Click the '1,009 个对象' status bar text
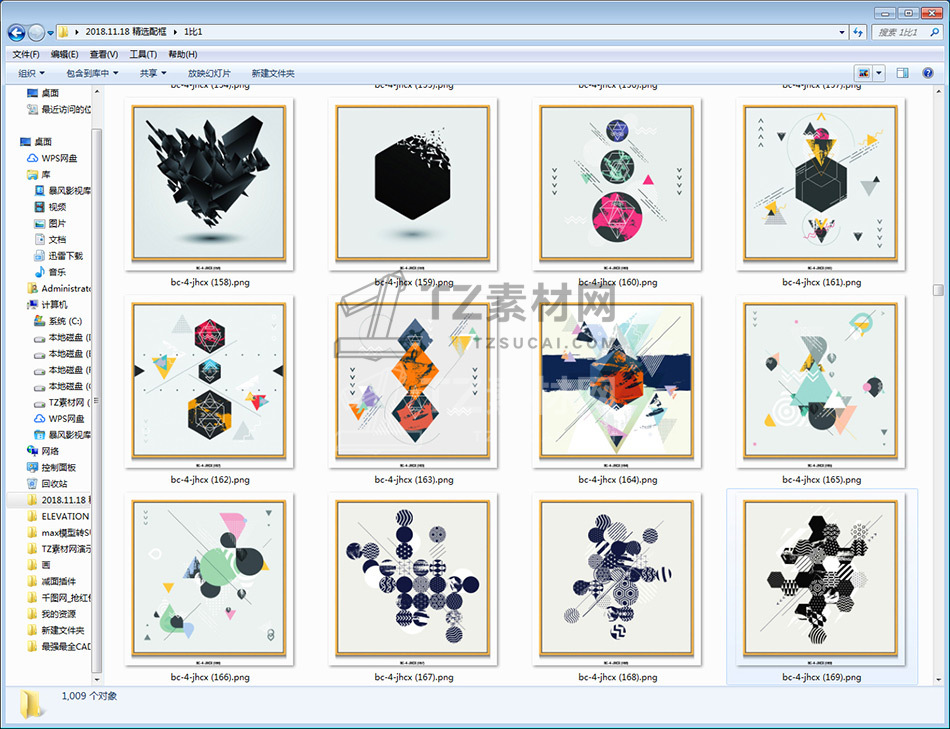The image size is (950, 729). [x=89, y=696]
